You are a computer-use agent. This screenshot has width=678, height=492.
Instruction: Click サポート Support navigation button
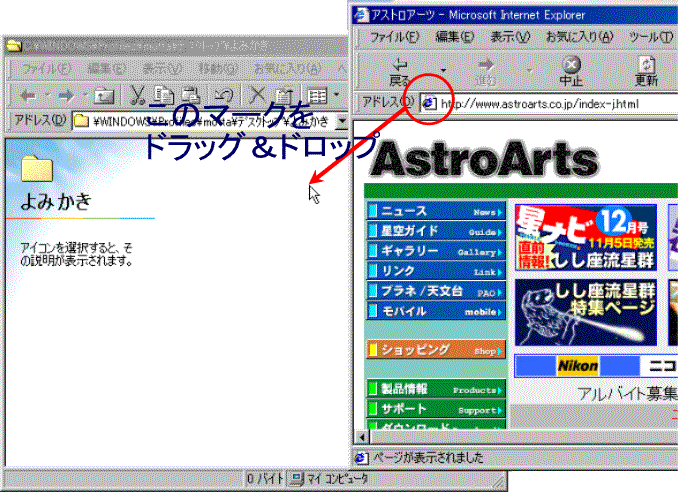(436, 409)
